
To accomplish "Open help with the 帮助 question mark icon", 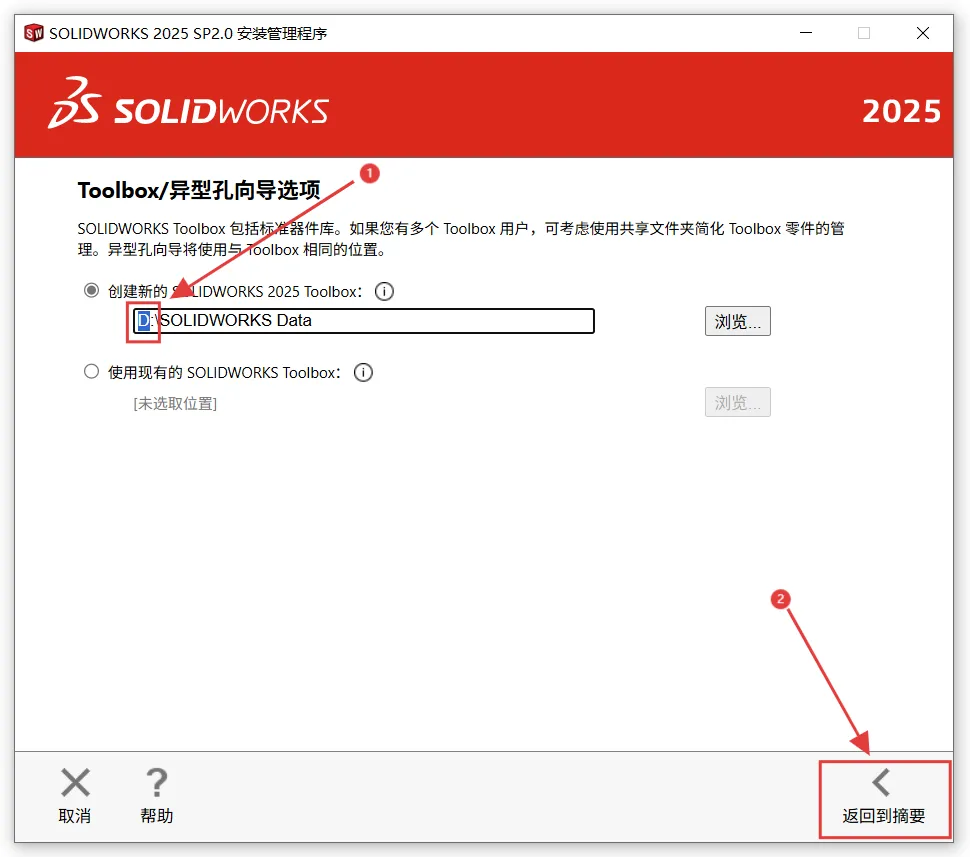I will coord(157,796).
